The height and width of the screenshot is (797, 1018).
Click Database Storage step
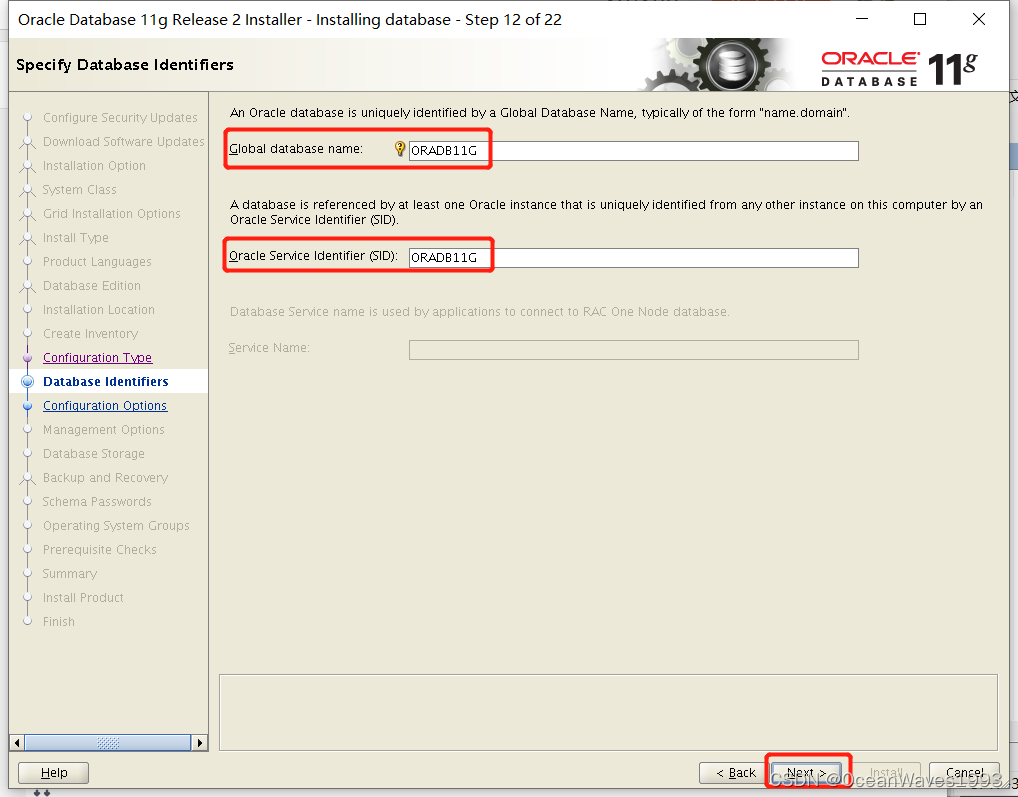[94, 454]
